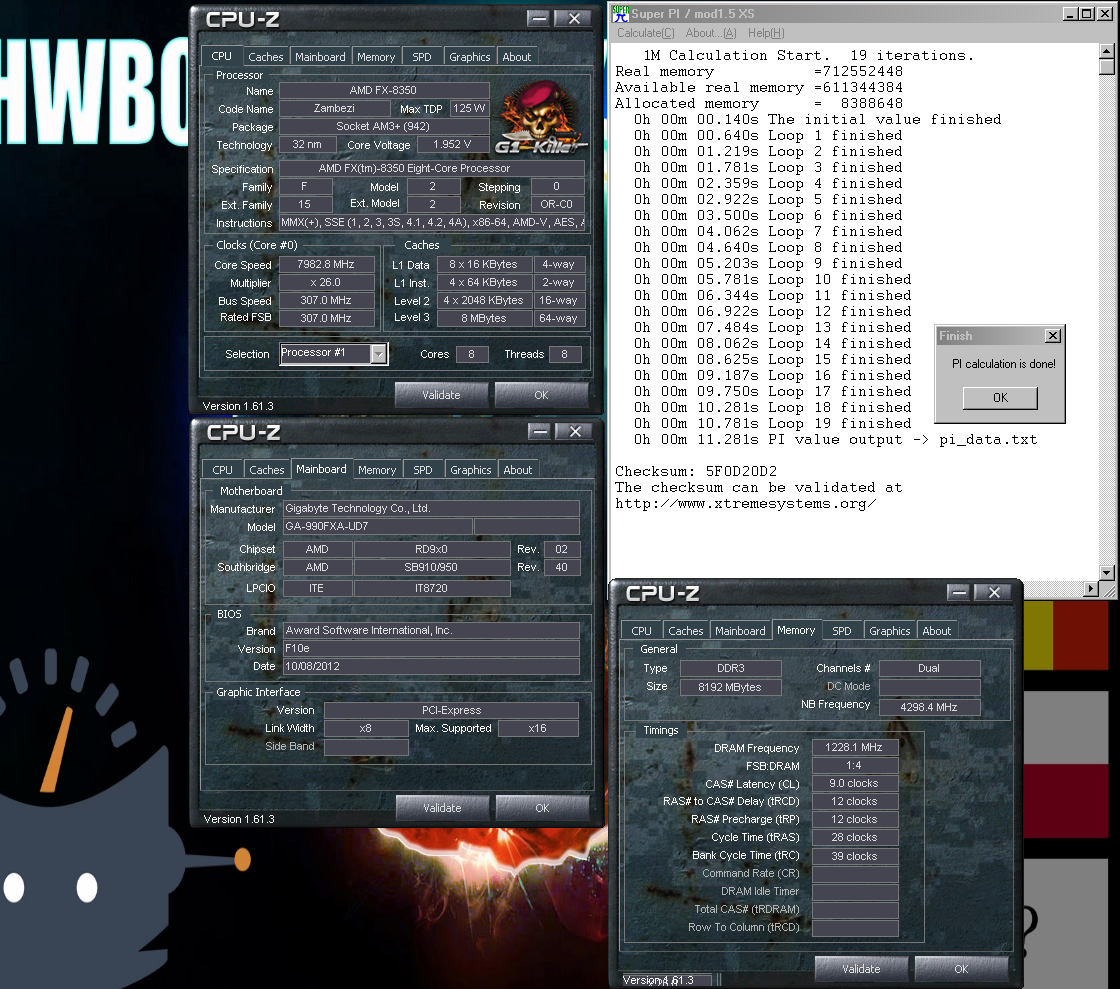Open Graphics tab in the top CPU-Z window

point(469,56)
